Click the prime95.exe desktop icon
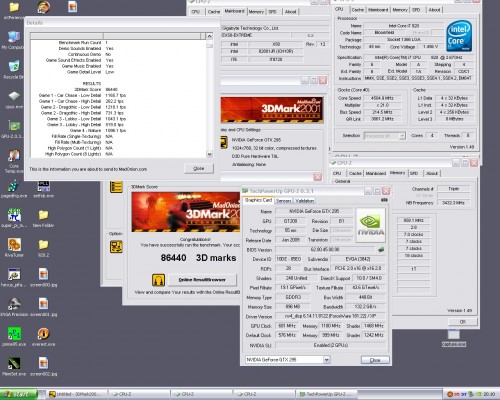 click(14, 333)
